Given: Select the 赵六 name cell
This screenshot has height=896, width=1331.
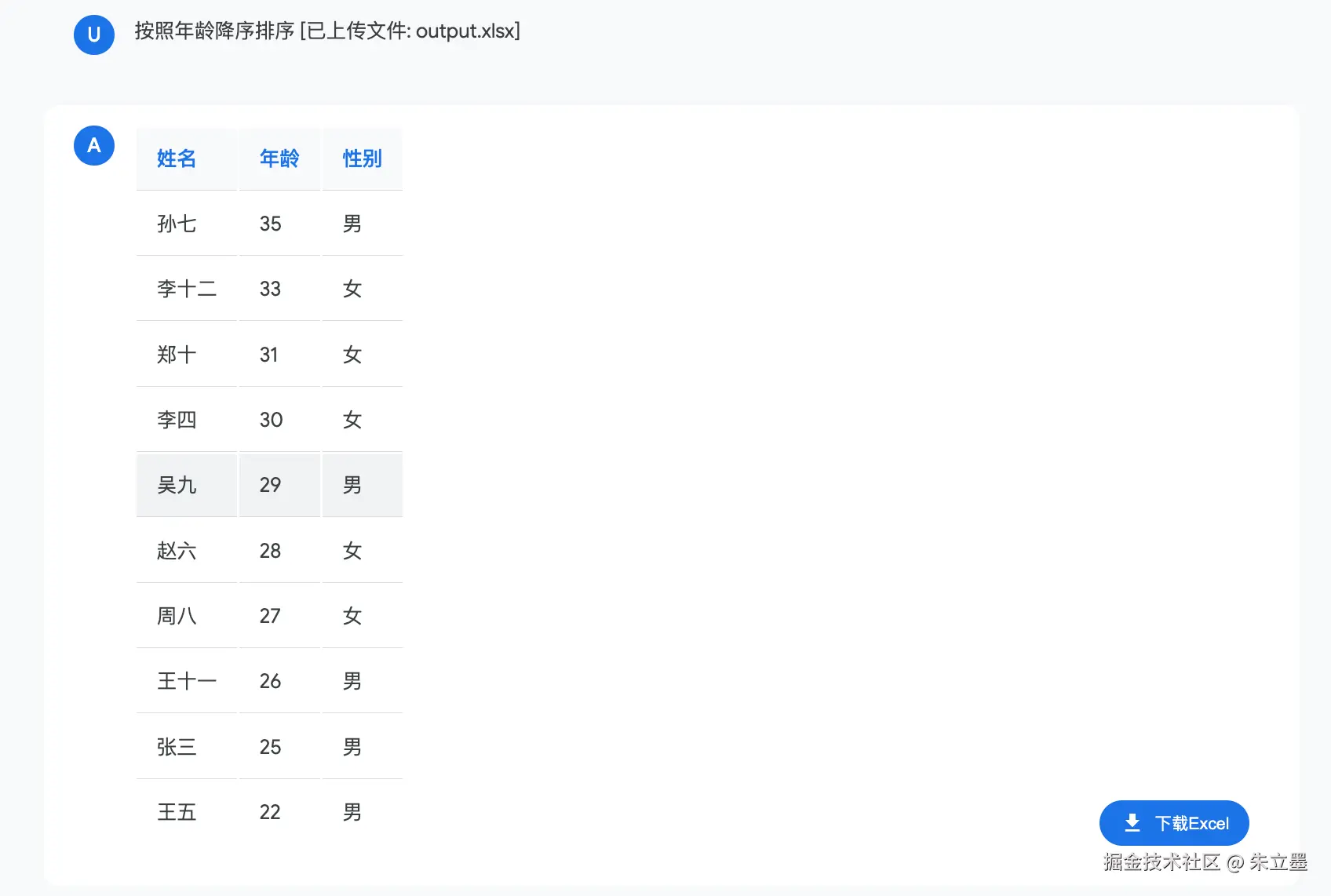Looking at the screenshot, I should (187, 551).
